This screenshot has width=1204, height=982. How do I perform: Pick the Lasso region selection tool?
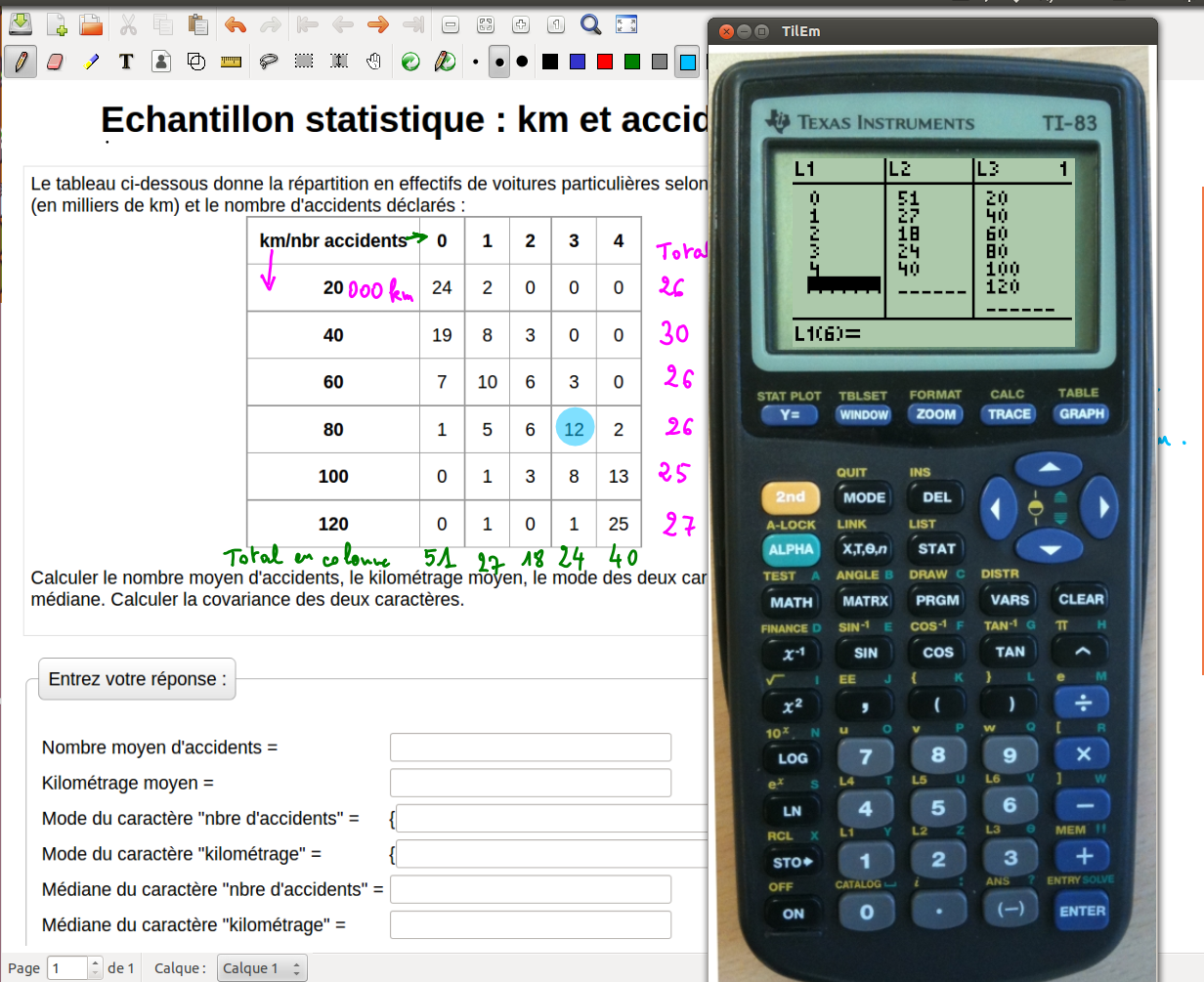267,62
